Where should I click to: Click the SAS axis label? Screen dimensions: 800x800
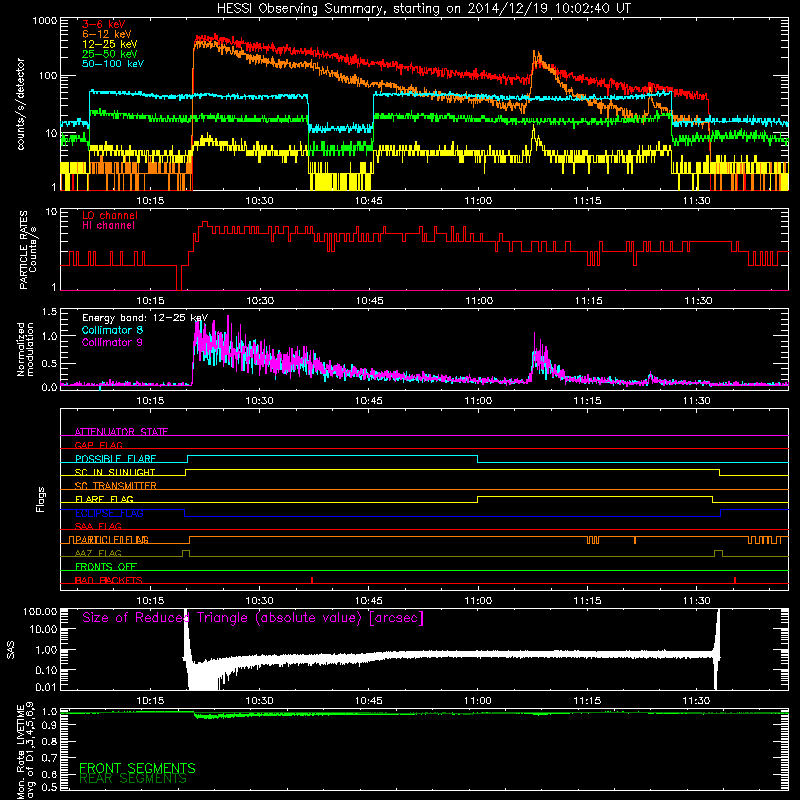point(11,649)
